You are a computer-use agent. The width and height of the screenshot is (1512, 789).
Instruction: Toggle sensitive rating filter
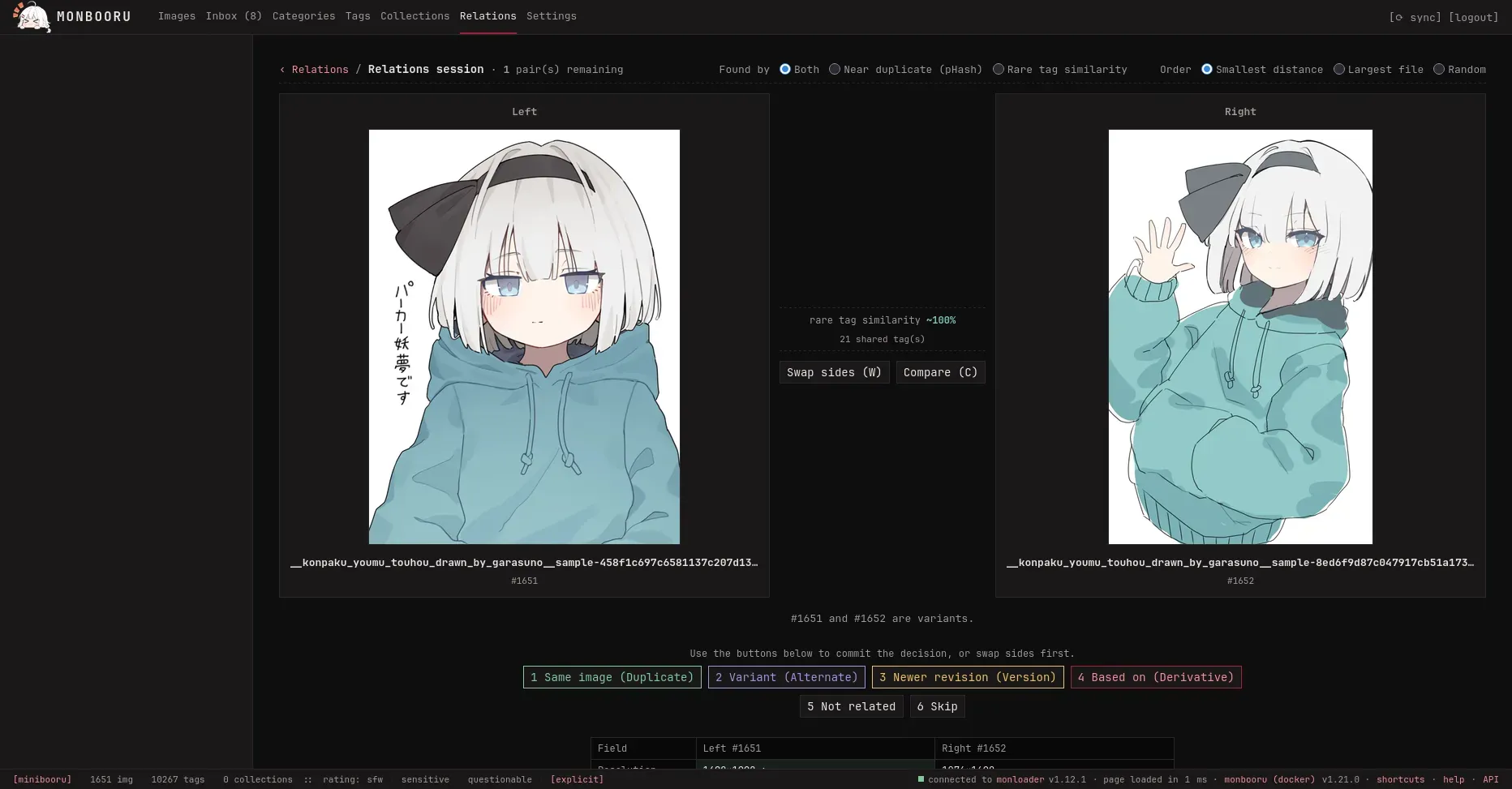[x=425, y=780]
